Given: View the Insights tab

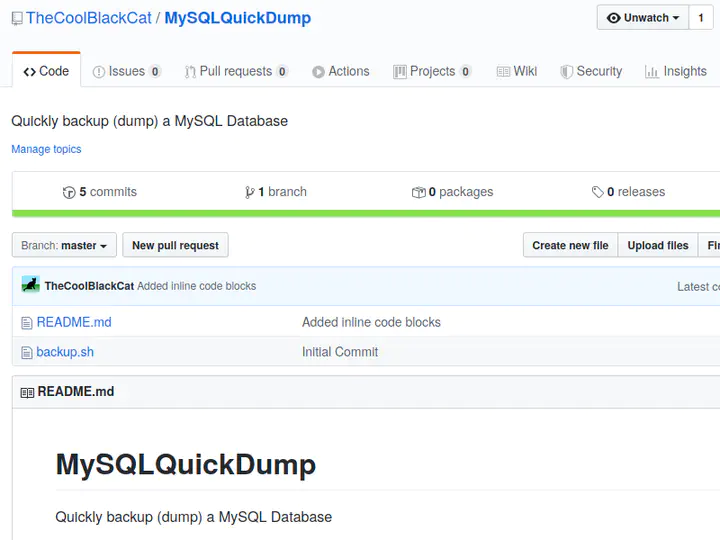Looking at the screenshot, I should 675,71.
